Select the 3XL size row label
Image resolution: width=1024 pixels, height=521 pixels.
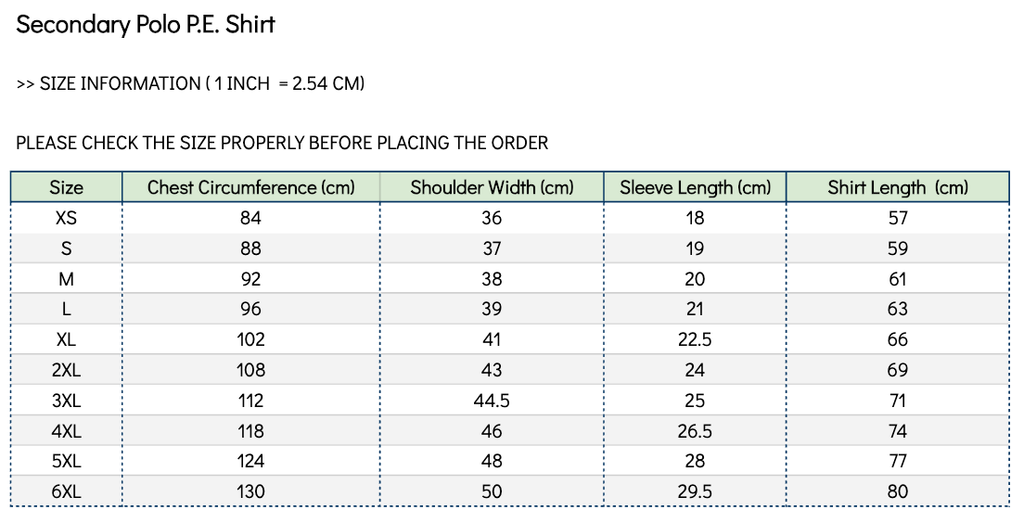66,400
